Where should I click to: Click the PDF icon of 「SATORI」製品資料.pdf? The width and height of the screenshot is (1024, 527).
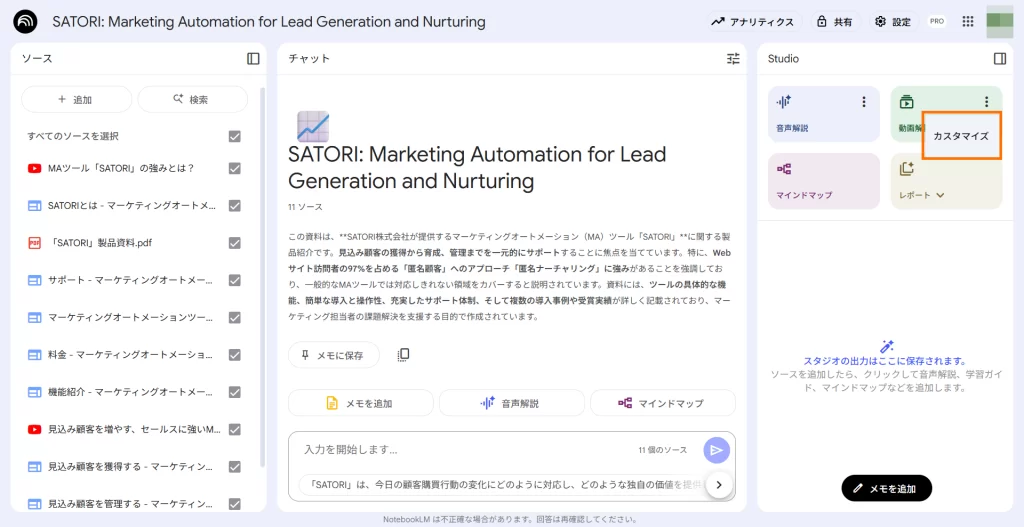[x=35, y=243]
